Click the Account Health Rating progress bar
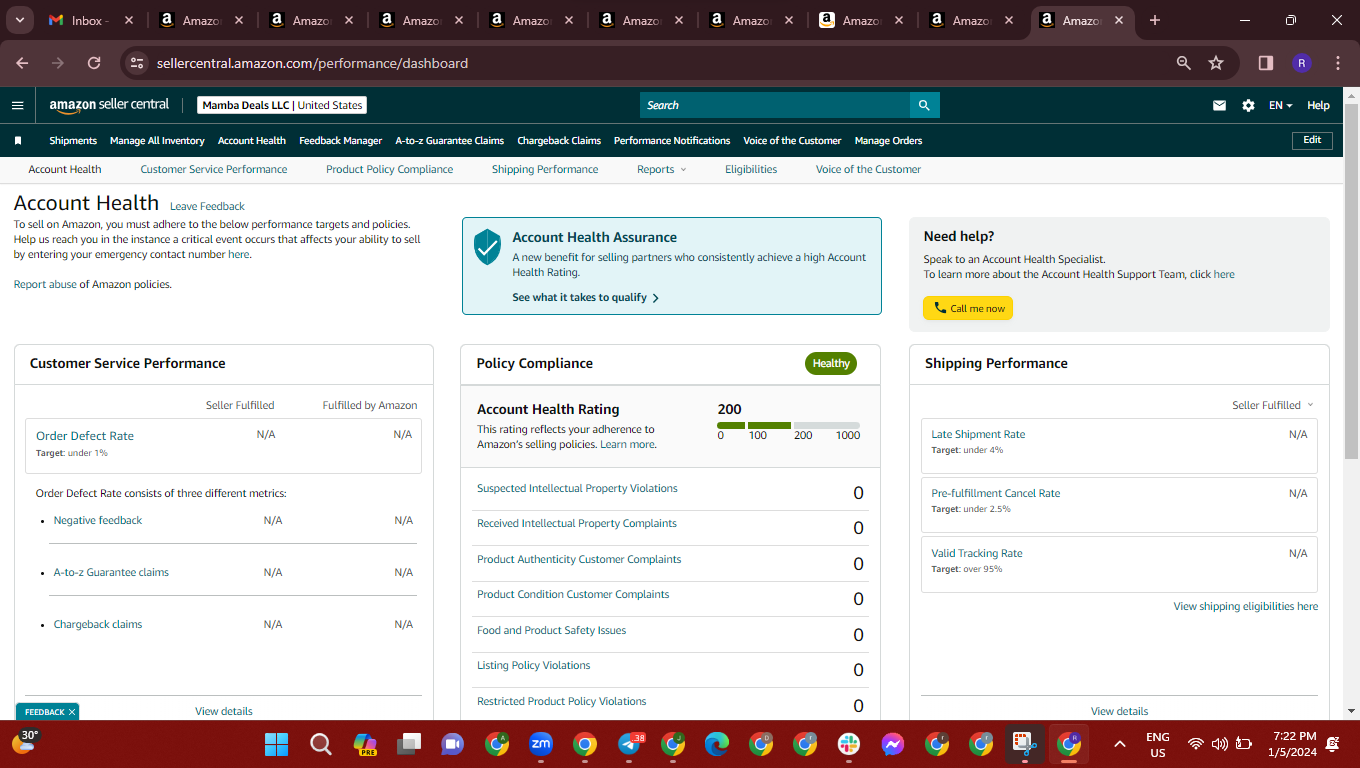This screenshot has height=768, width=1360. point(788,425)
